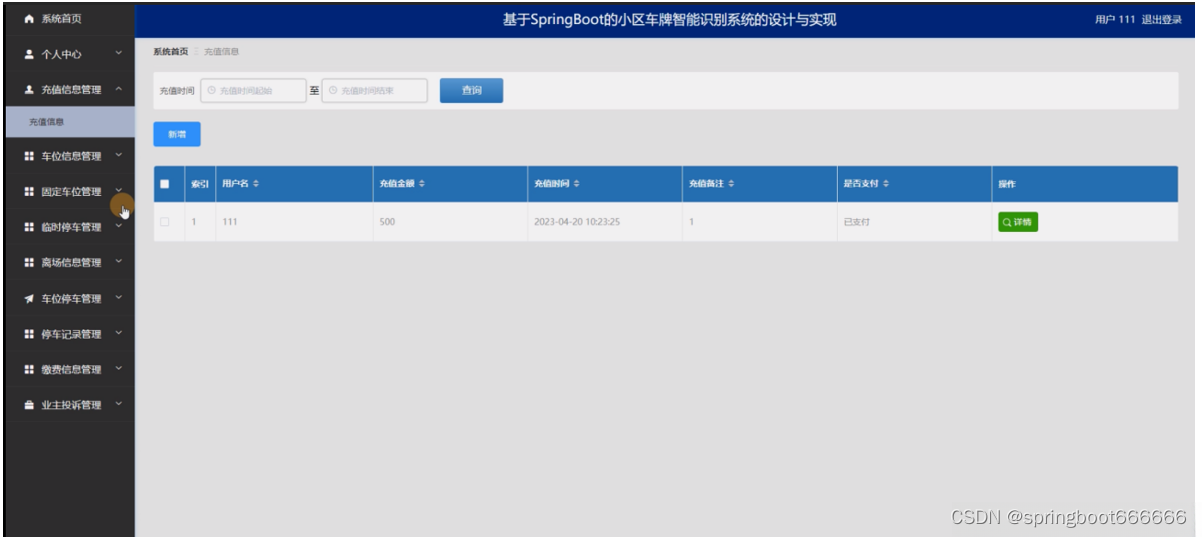Click the grid icon beside 临时停车管理

29,227
